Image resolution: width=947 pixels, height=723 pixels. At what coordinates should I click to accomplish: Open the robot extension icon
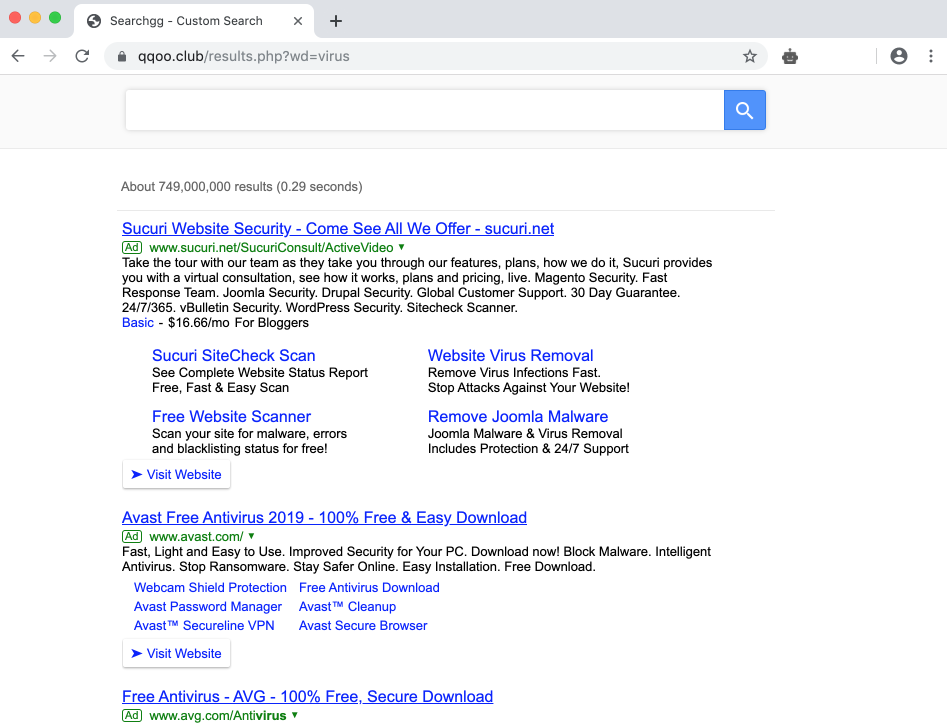790,57
